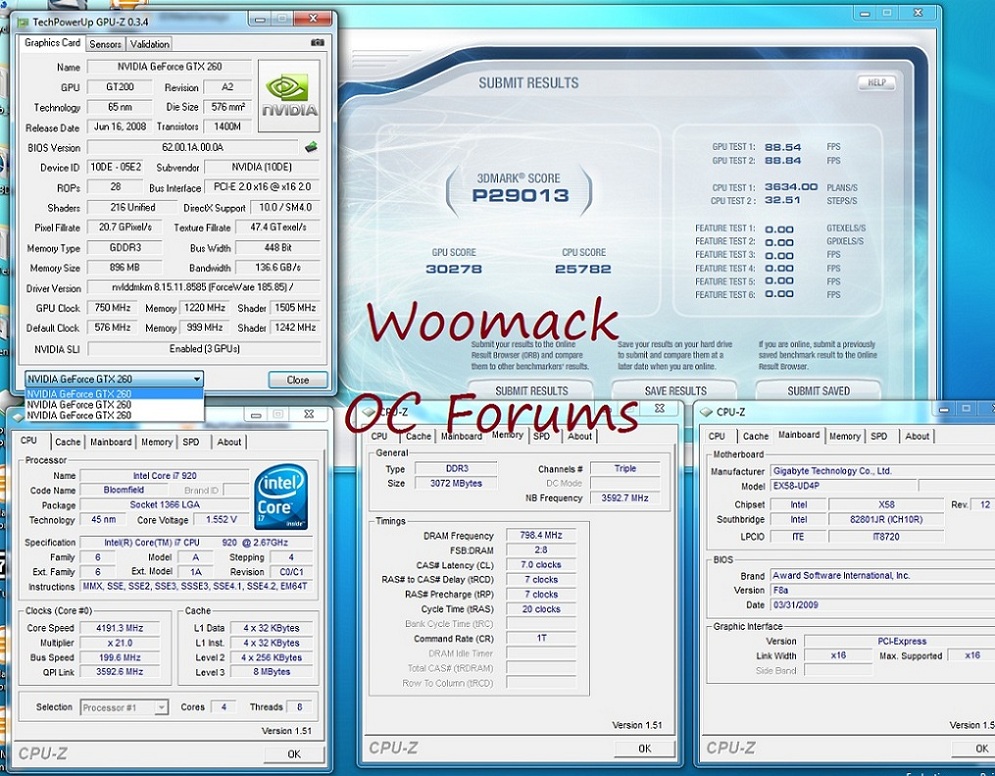Open SPD tab in the CPU-Z Mainboard window
This screenshot has width=995, height=776.
click(879, 437)
